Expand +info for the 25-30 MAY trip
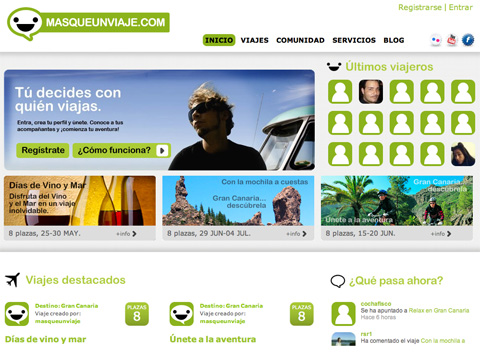This screenshot has height=361, width=480. [x=126, y=234]
